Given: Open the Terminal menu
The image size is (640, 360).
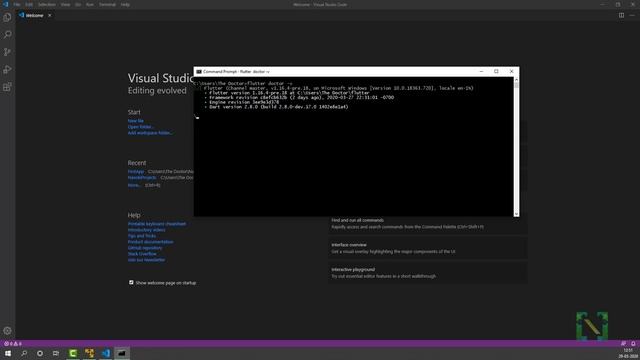Looking at the screenshot, I should [x=107, y=4].
